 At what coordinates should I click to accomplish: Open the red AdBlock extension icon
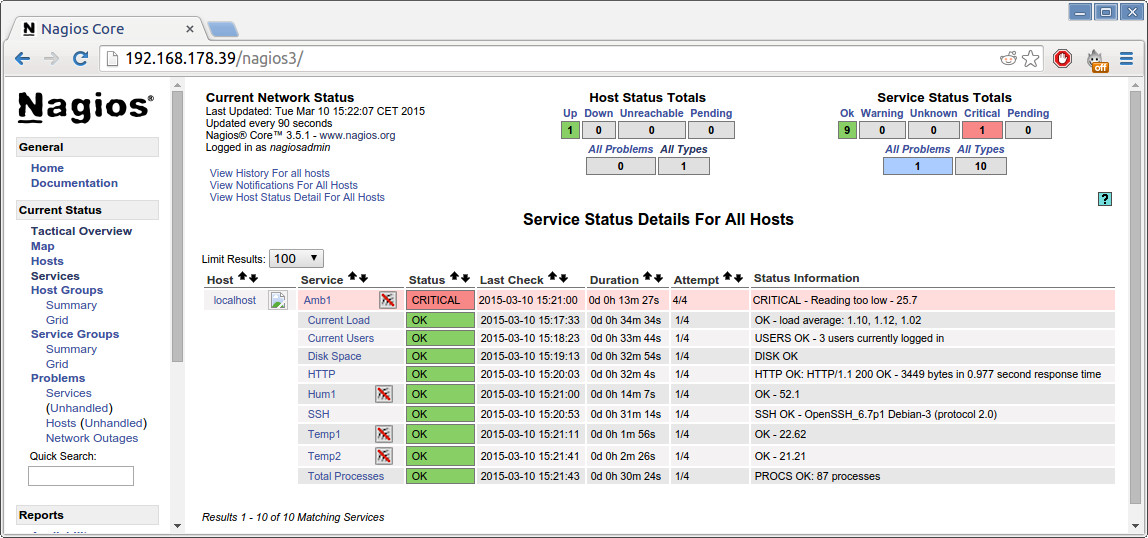click(1062, 59)
